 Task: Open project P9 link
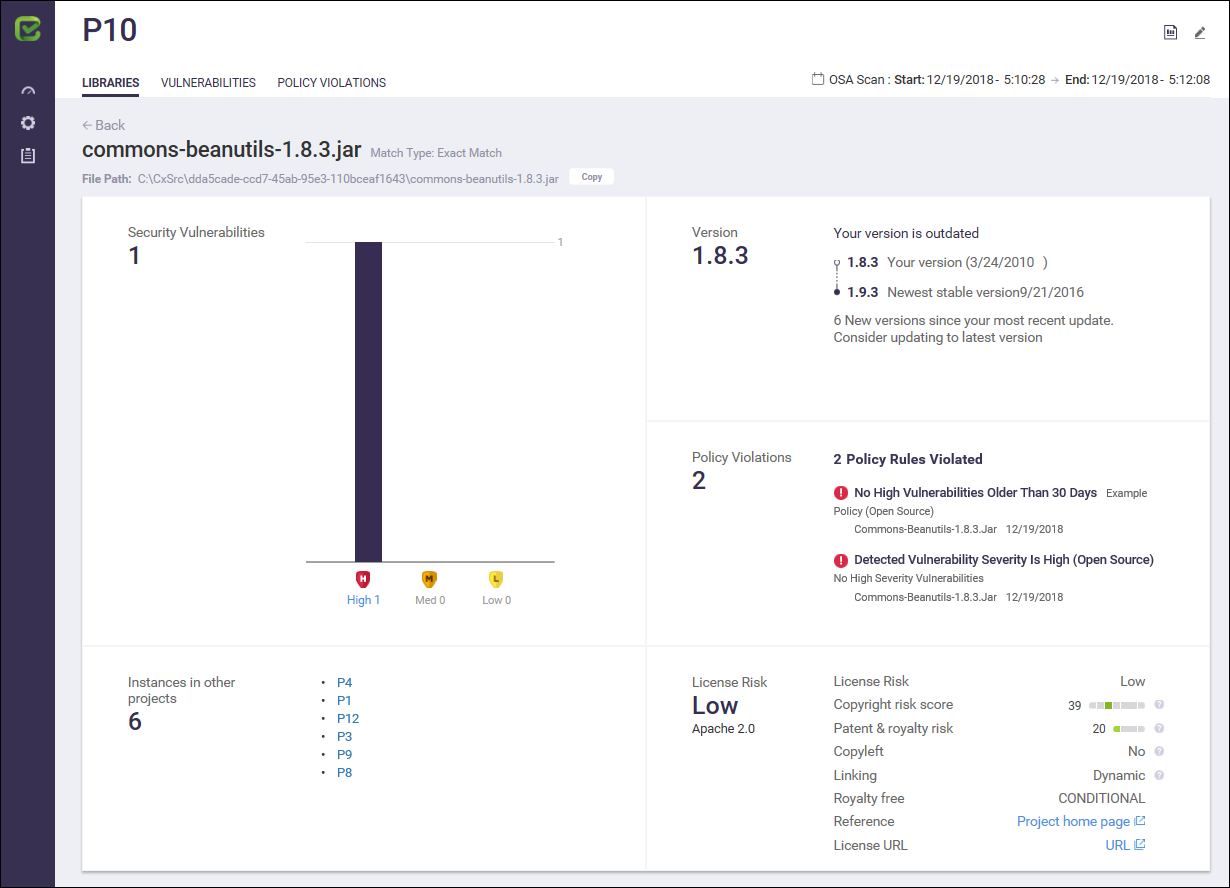click(x=344, y=755)
